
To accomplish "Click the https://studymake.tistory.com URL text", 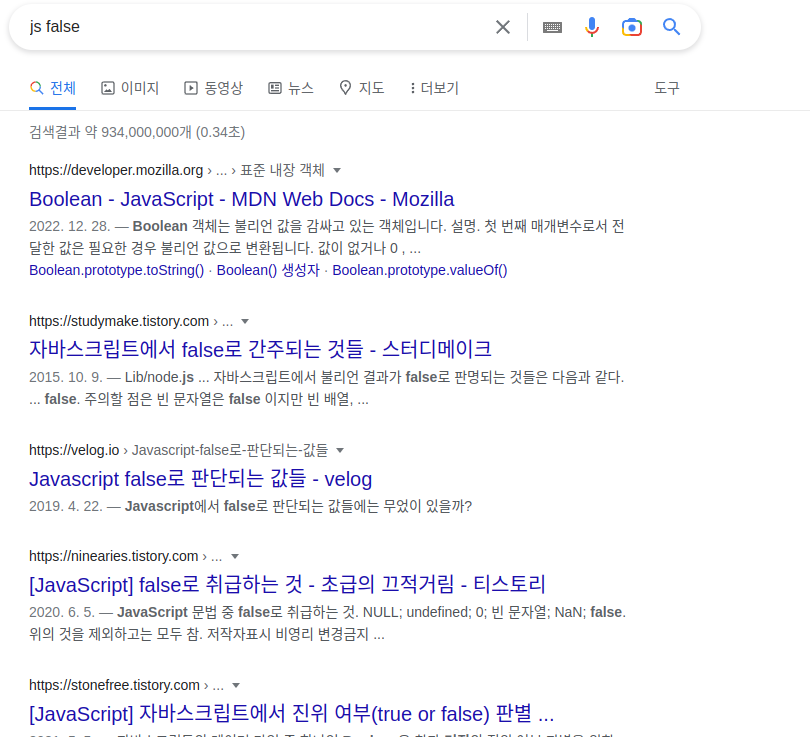I will click(x=119, y=321).
